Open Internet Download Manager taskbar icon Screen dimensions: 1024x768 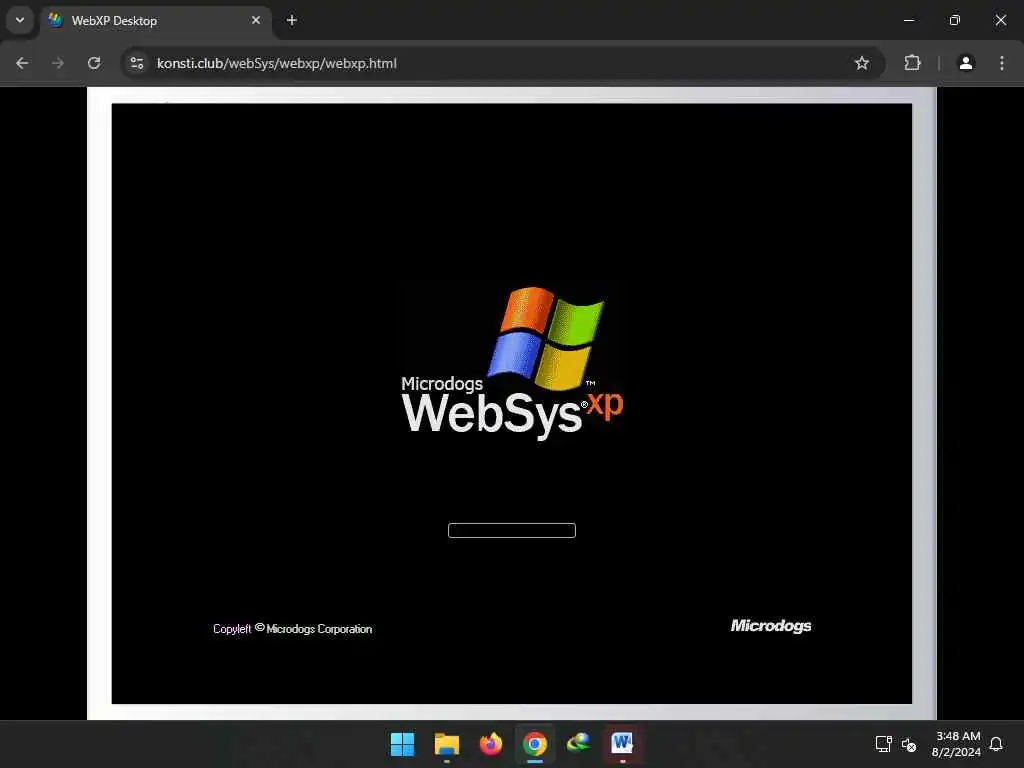pos(579,744)
